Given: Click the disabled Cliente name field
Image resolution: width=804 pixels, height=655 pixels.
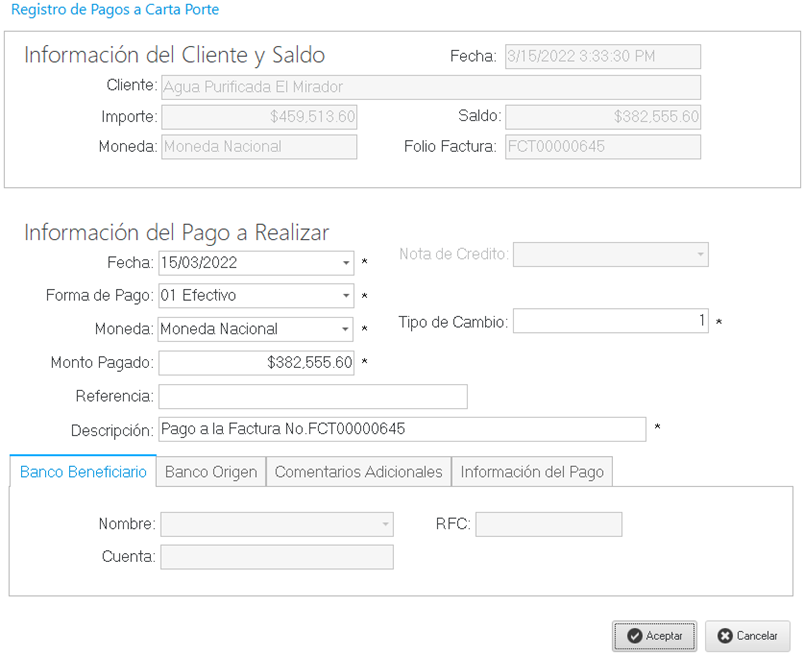Looking at the screenshot, I should 431,87.
